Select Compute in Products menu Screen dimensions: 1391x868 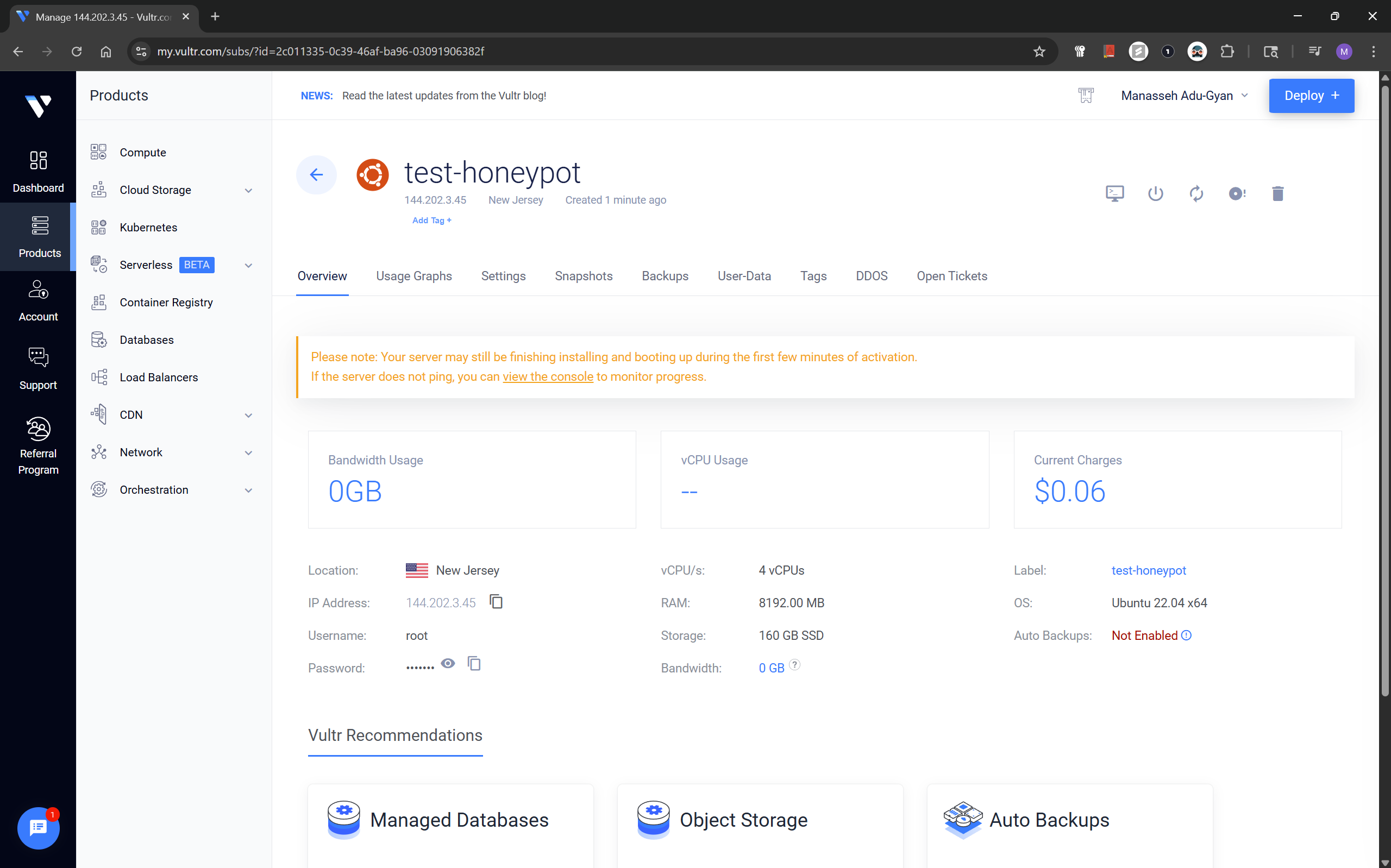pos(142,152)
